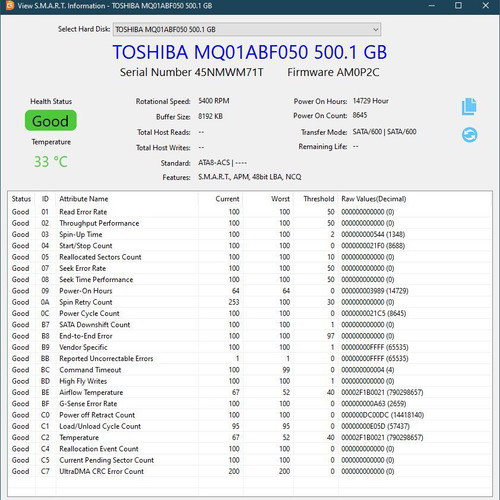This screenshot has height=500, width=500.
Task: Click the Raw Values(Decimal) column header
Action: point(414,199)
